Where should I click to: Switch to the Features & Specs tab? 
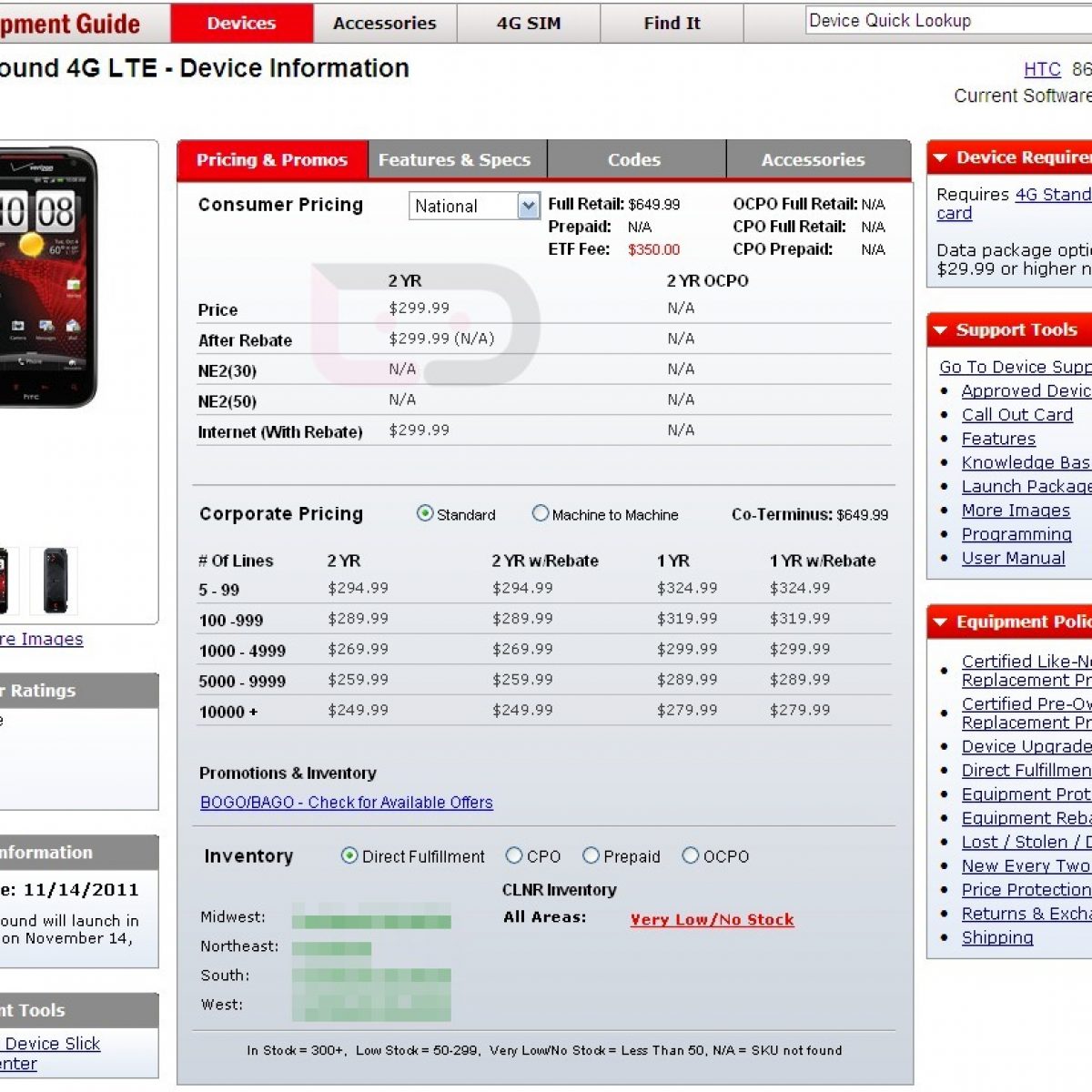click(x=454, y=160)
